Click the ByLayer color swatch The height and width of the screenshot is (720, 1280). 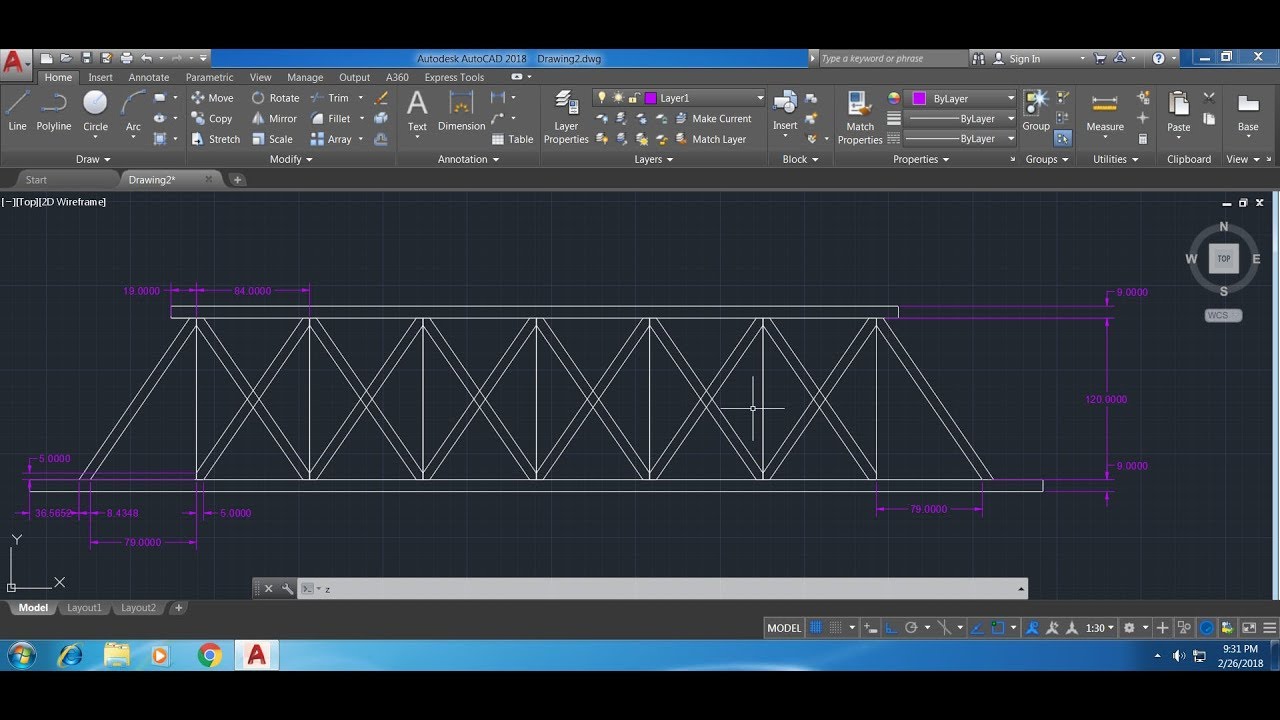pos(919,98)
